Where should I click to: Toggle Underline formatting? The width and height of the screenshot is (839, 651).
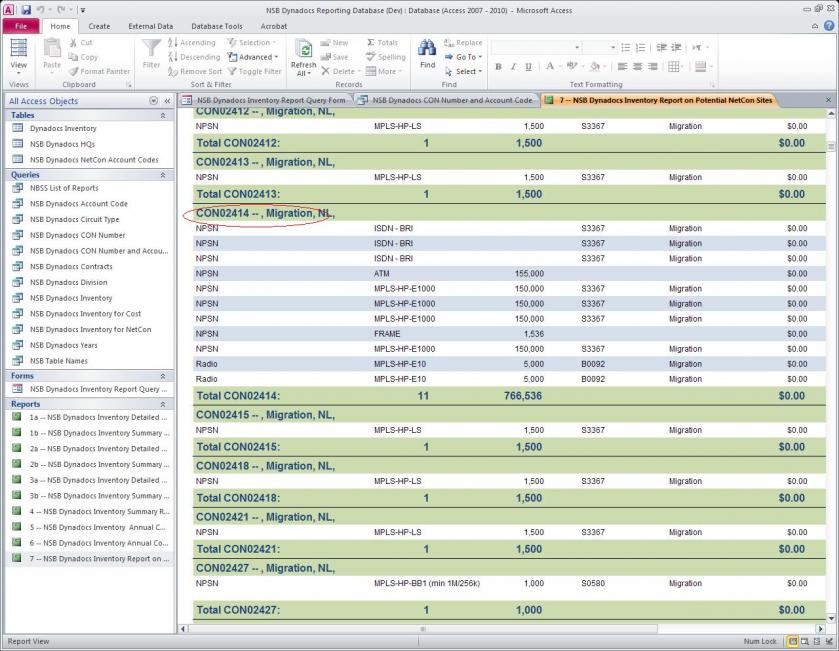pyautogui.click(x=529, y=67)
